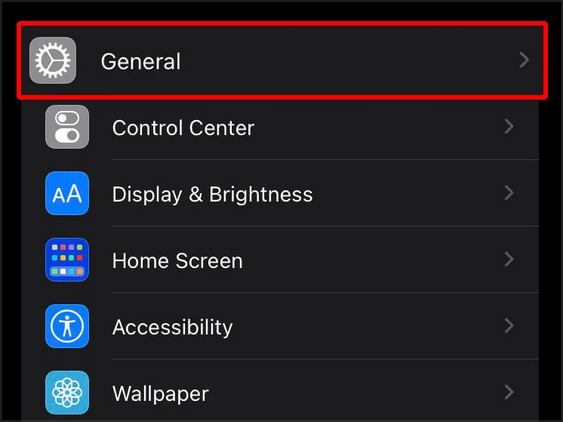Tap the Home Screen grid icon
563x422 pixels.
[x=67, y=260]
